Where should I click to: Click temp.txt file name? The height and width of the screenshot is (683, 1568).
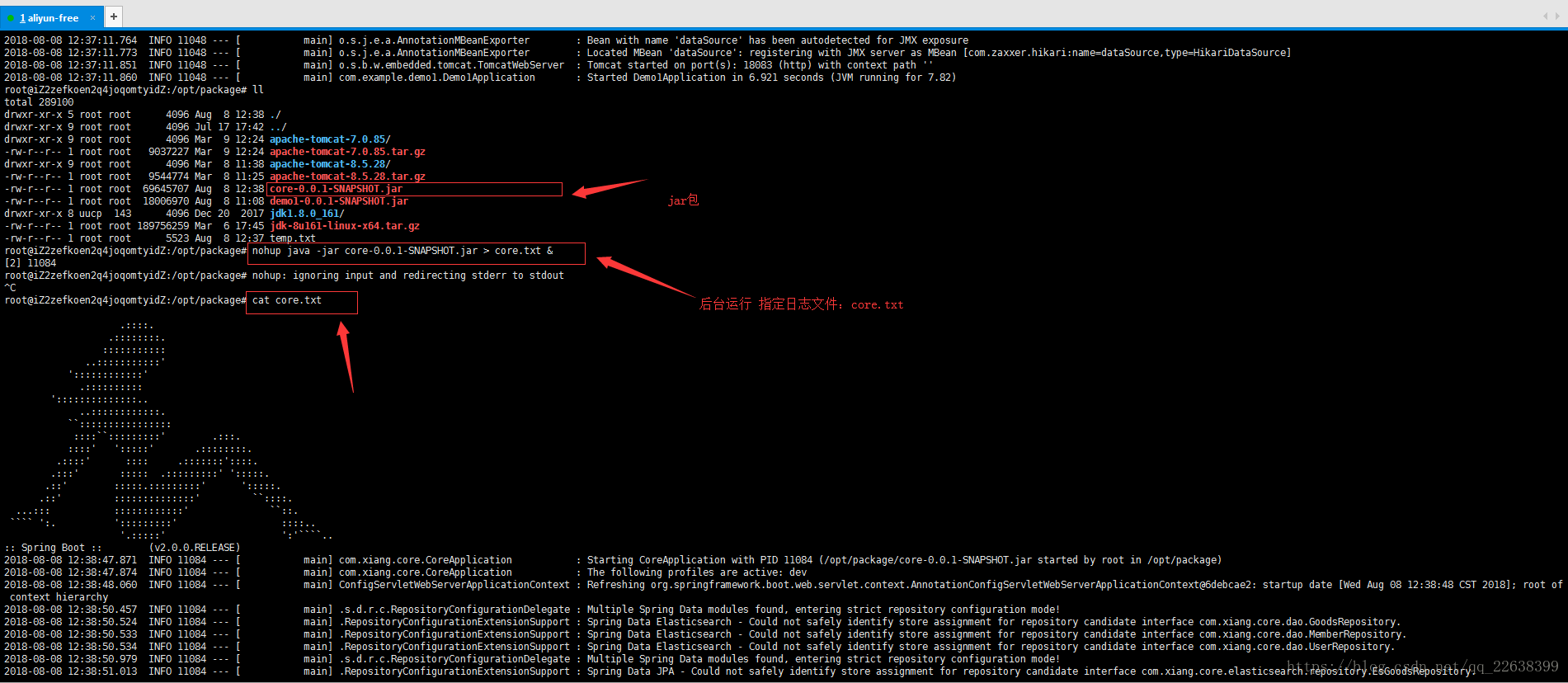pos(293,238)
